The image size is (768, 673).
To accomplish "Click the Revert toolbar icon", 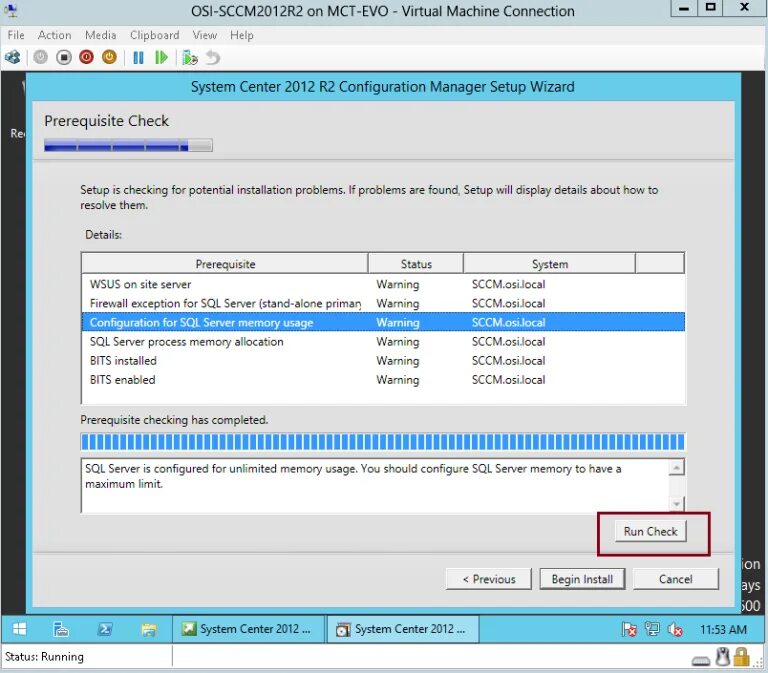I will pyautogui.click(x=213, y=58).
